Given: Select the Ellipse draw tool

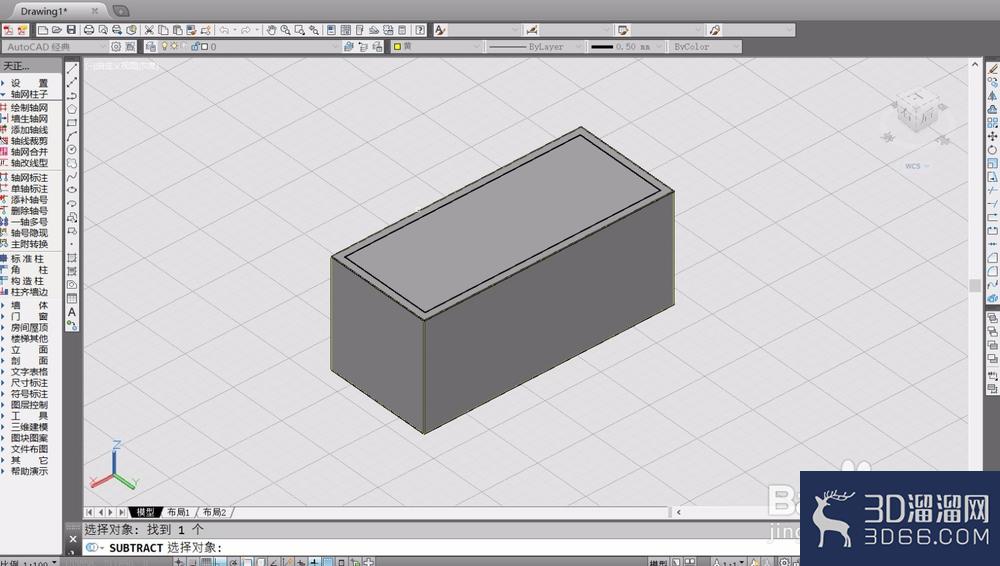Looking at the screenshot, I should pos(72,190).
